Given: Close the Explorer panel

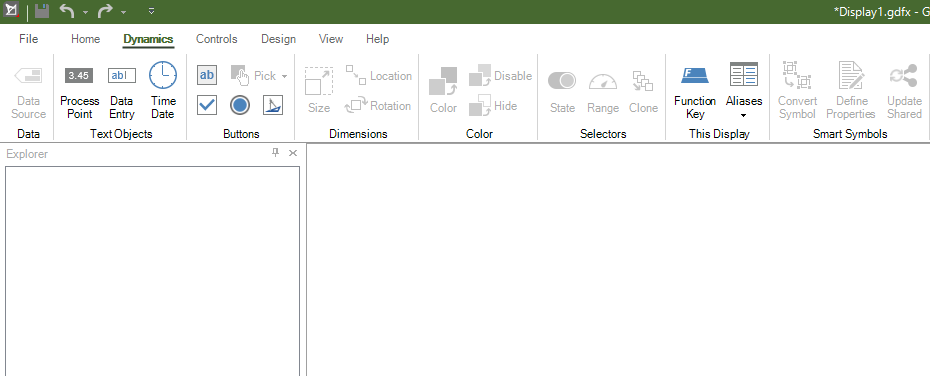Looking at the screenshot, I should (292, 153).
